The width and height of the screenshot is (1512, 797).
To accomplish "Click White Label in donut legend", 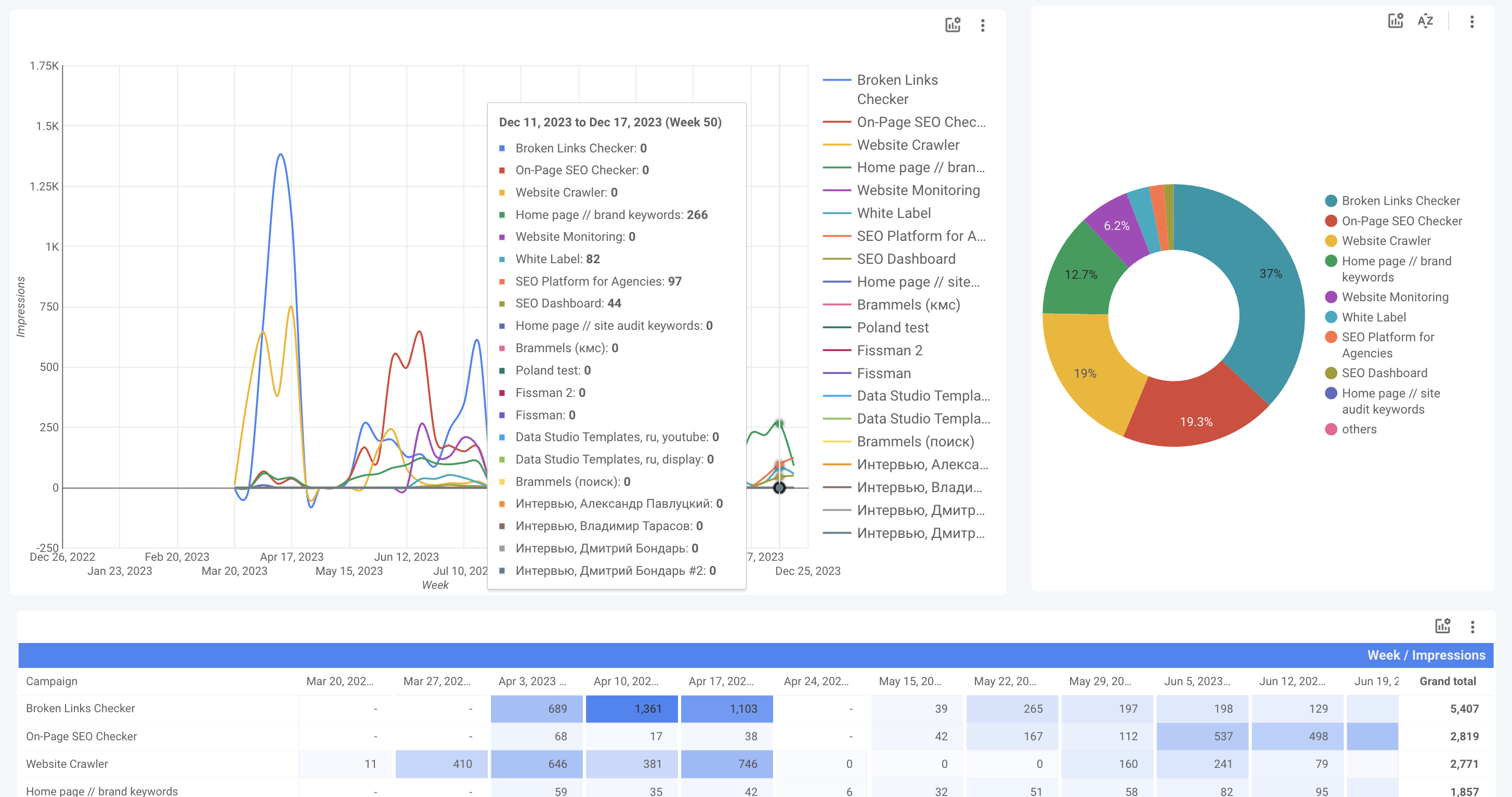I will pyautogui.click(x=1365, y=317).
